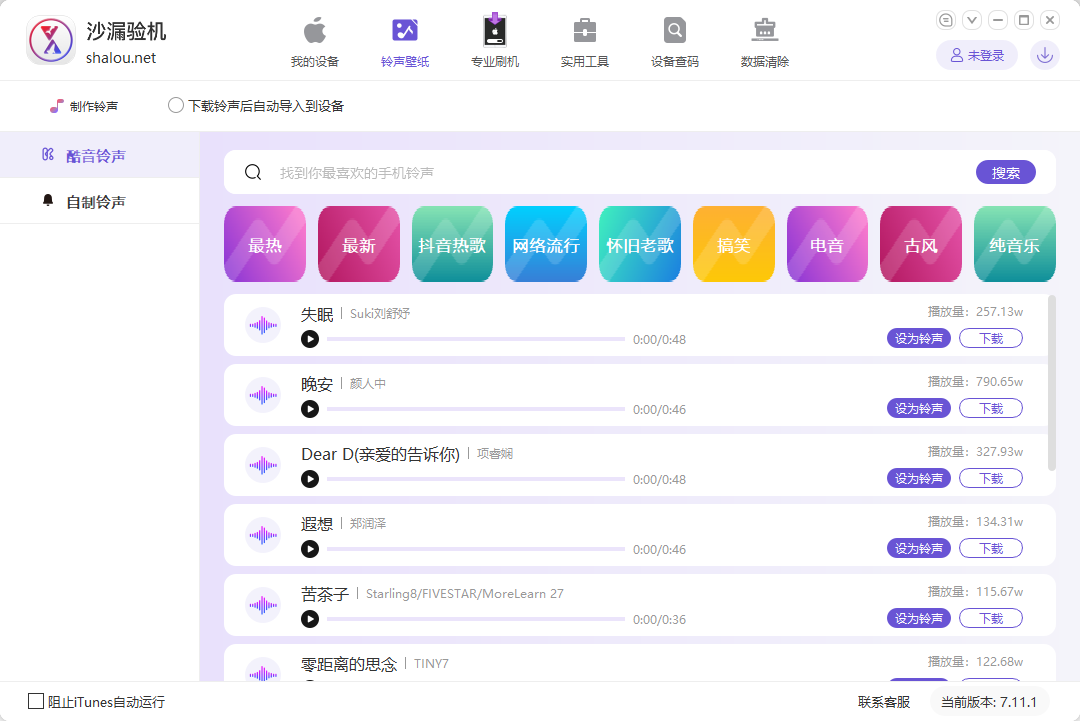Play the 遐想 ringtone
The image size is (1080, 721).
pos(310,549)
